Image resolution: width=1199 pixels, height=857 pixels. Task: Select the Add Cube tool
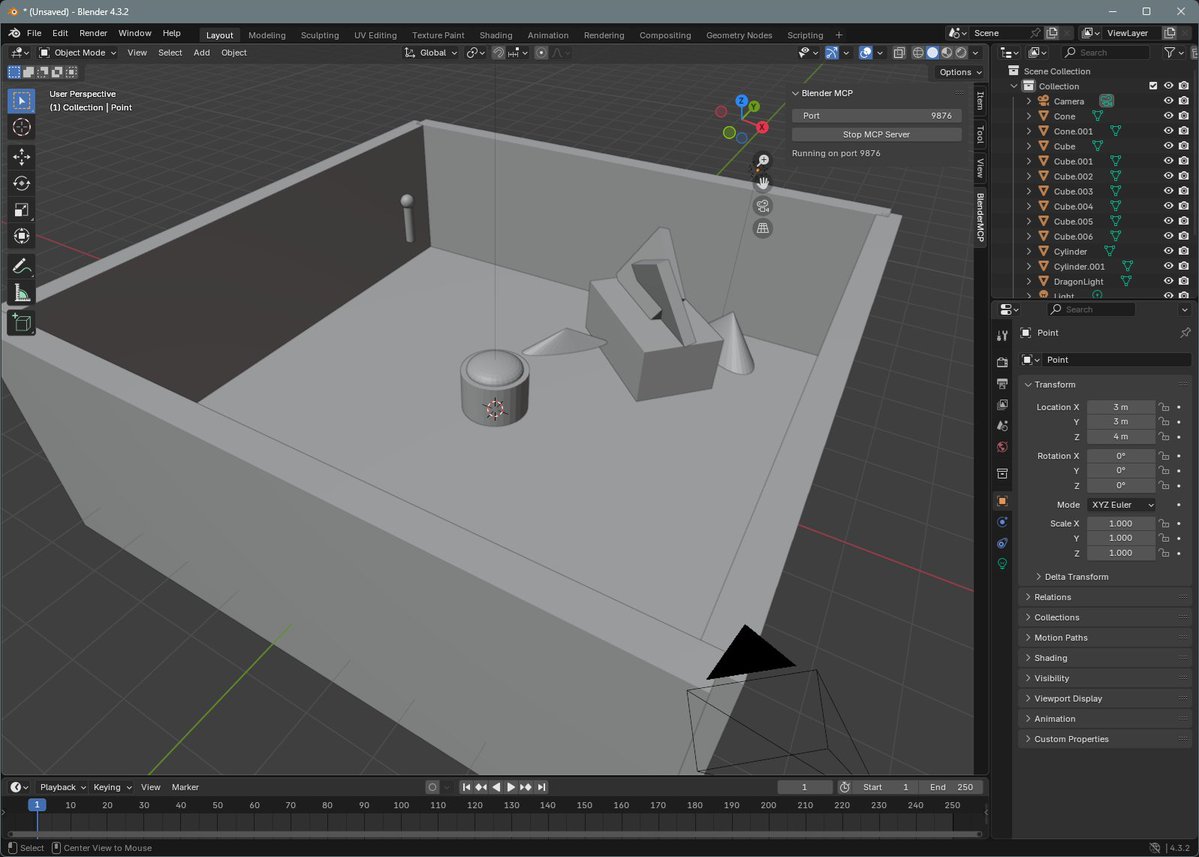pyautogui.click(x=21, y=322)
